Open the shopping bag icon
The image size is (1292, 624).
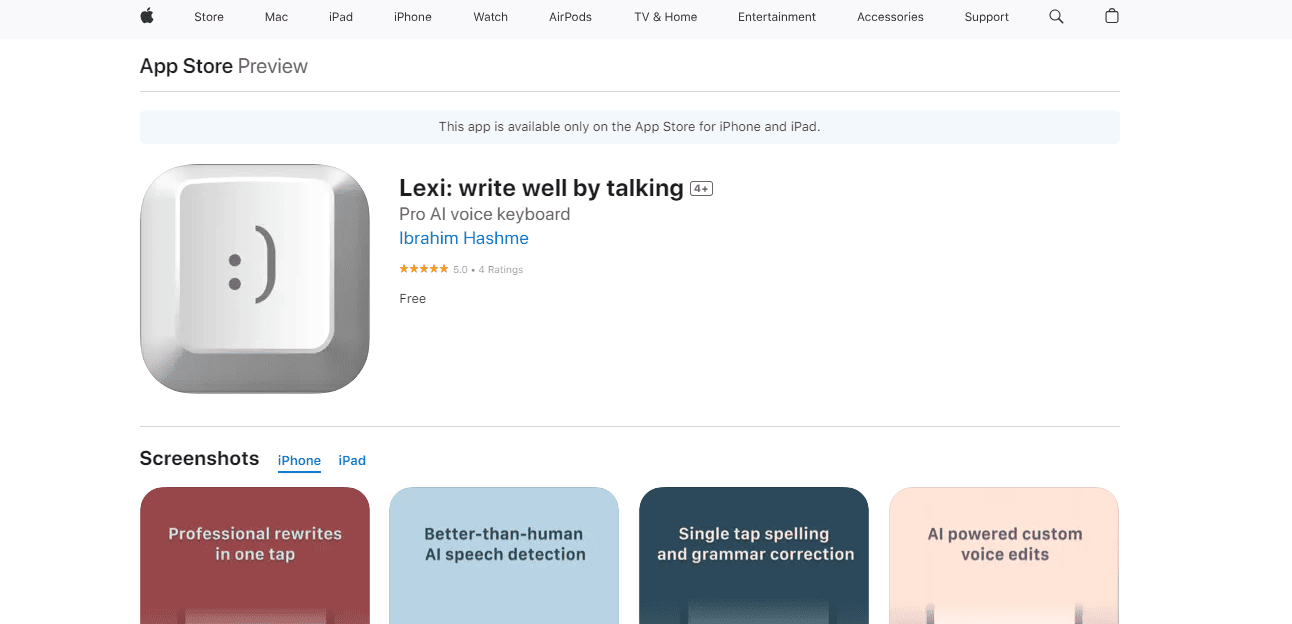(x=1112, y=16)
